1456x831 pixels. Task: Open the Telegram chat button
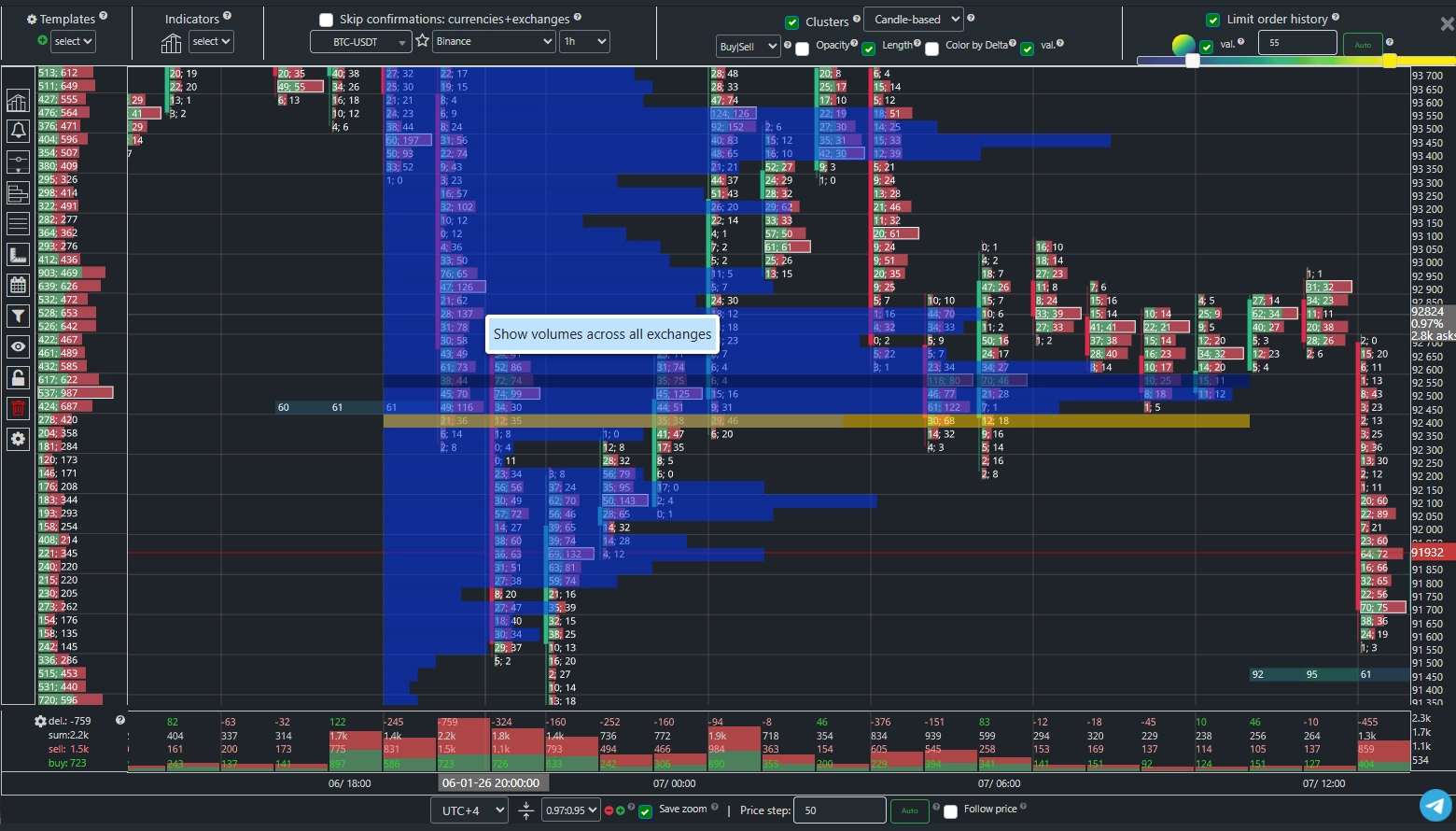pos(1435,805)
